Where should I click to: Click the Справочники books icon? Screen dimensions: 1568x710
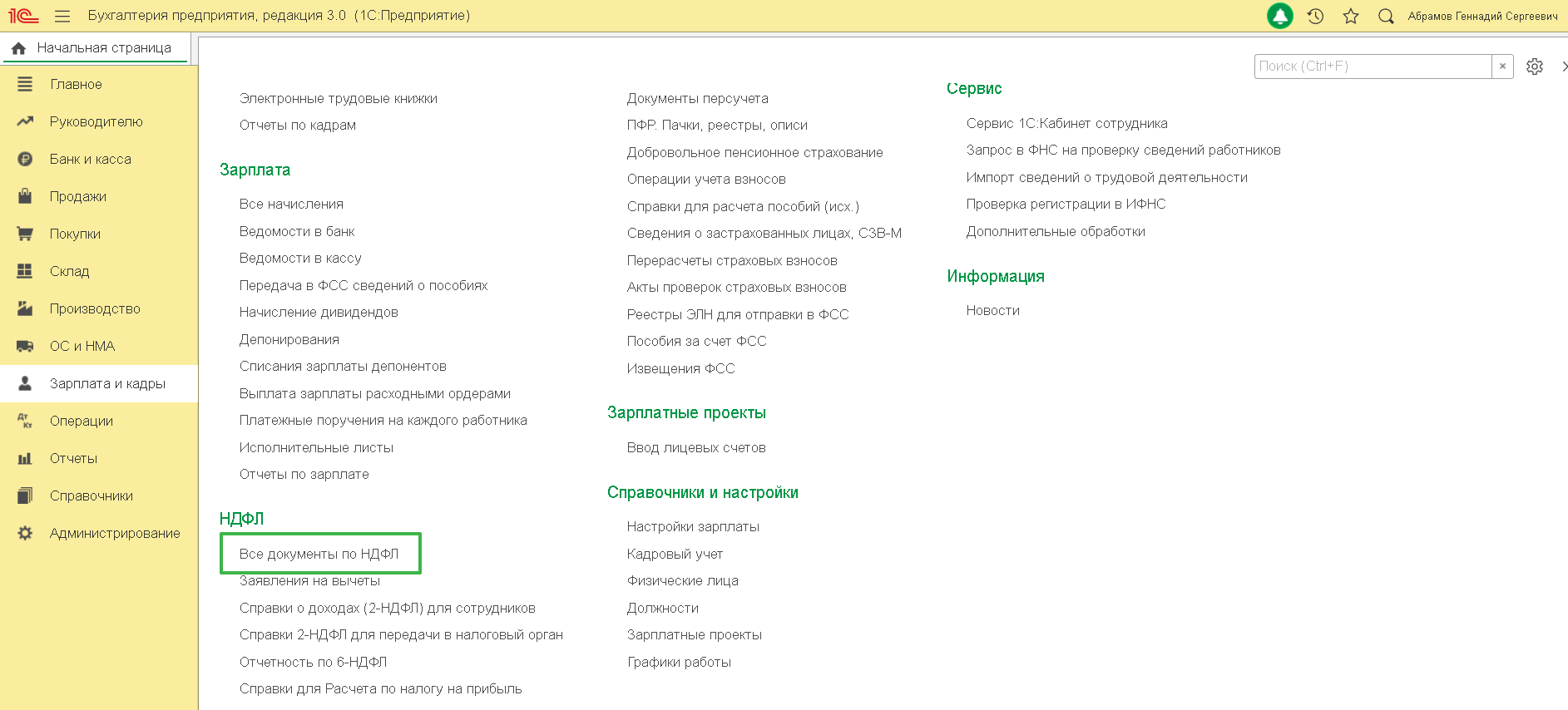coord(25,496)
